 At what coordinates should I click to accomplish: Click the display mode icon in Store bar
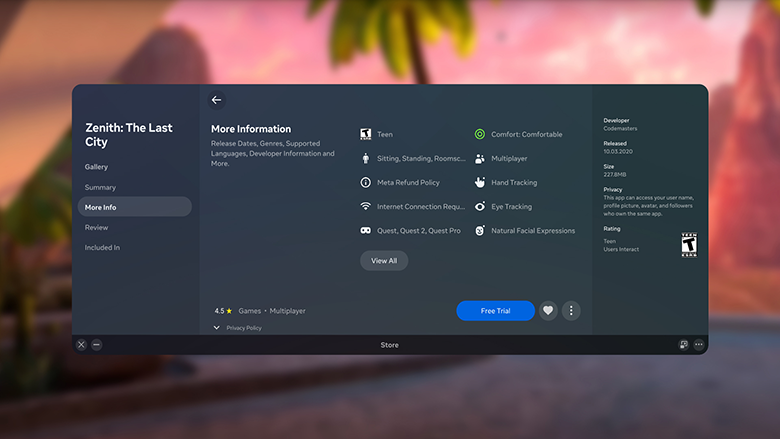pyautogui.click(x=683, y=345)
